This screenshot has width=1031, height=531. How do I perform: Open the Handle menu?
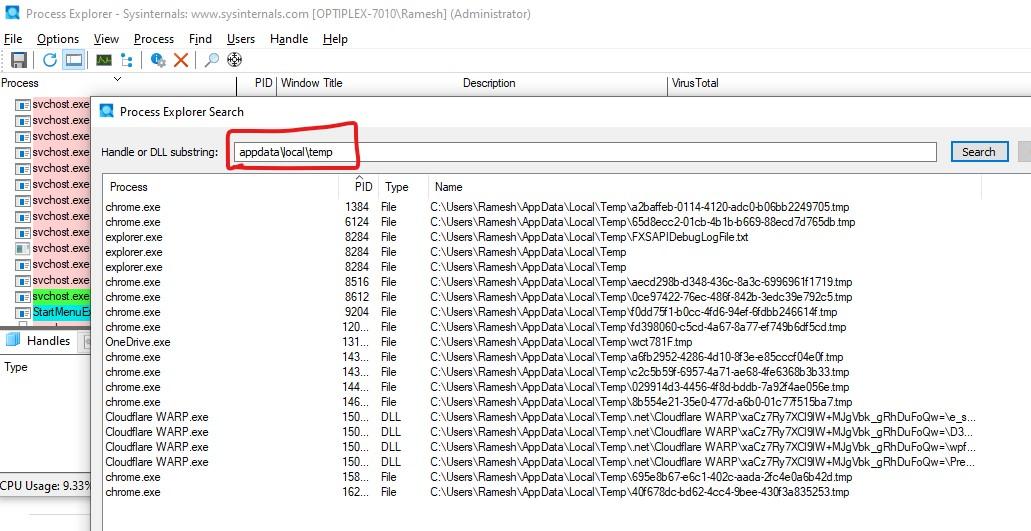(289, 39)
